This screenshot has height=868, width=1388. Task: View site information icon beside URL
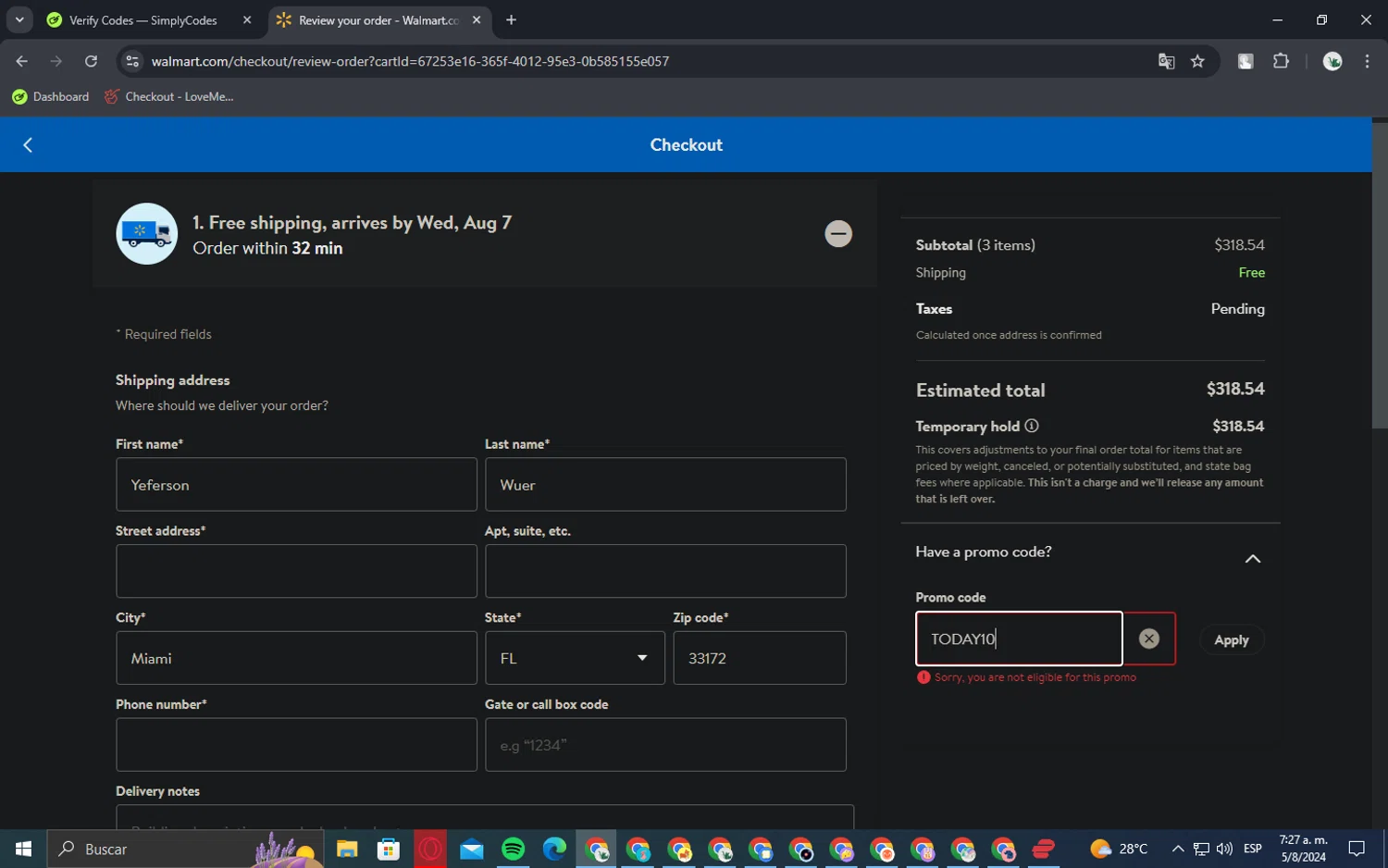132,61
